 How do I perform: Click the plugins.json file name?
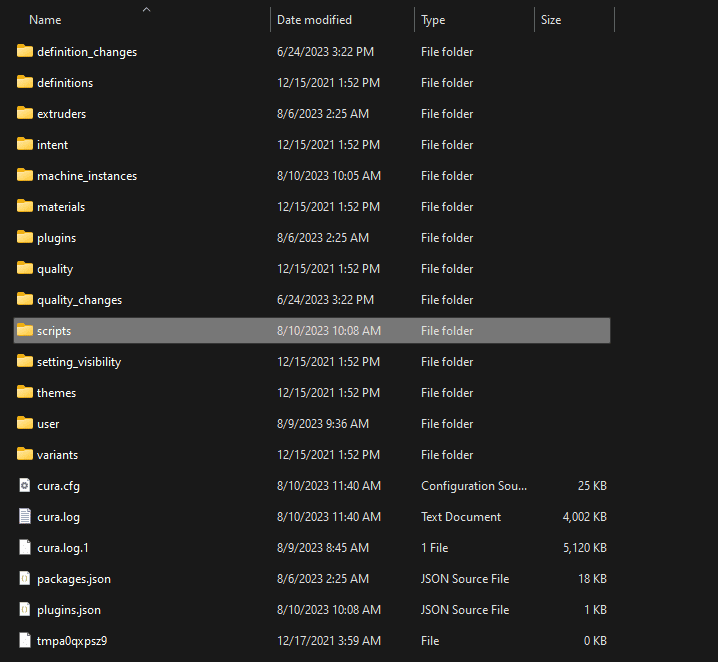coord(69,610)
